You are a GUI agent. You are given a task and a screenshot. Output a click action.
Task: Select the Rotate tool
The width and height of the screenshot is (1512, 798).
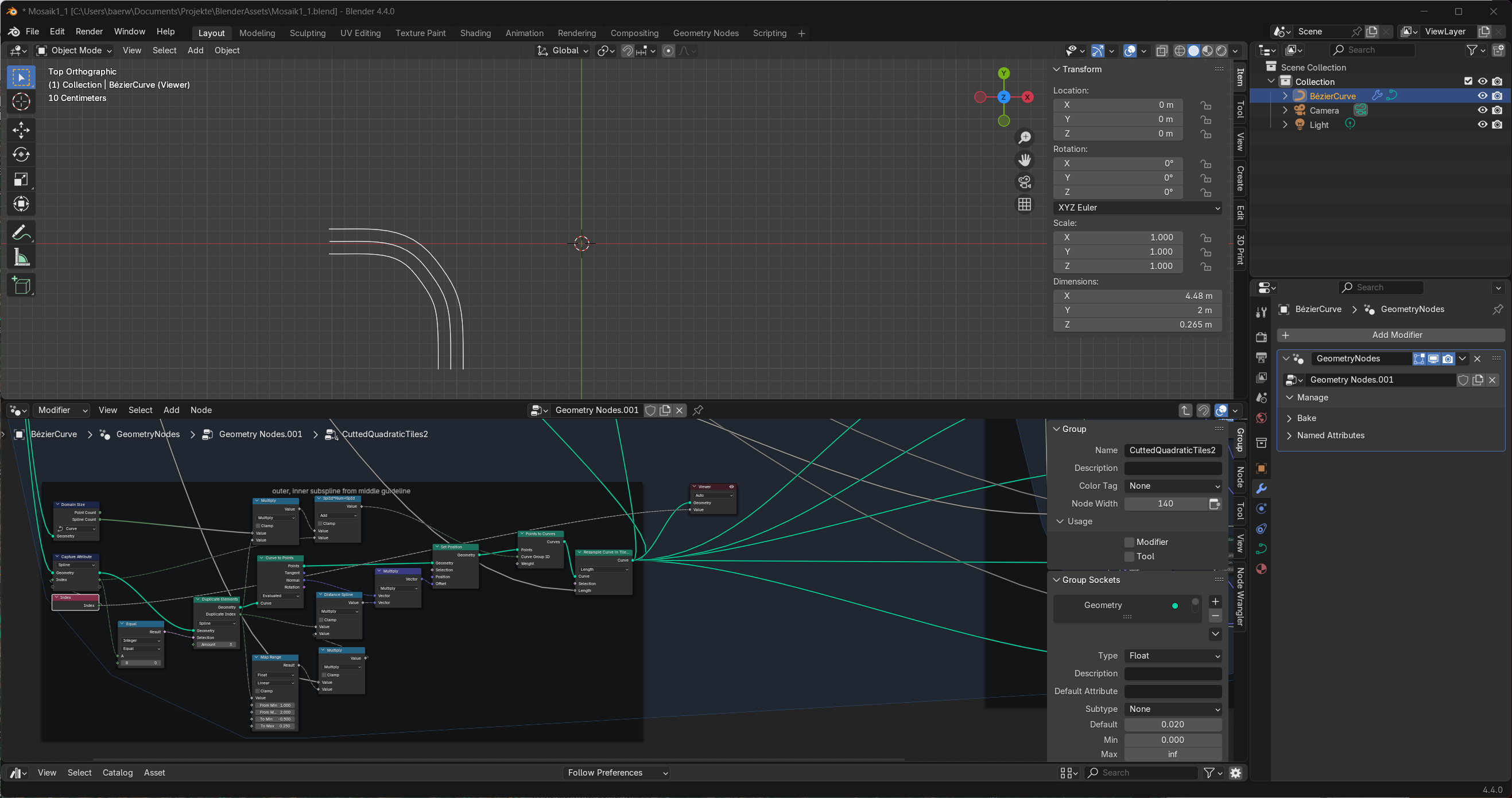(x=21, y=154)
